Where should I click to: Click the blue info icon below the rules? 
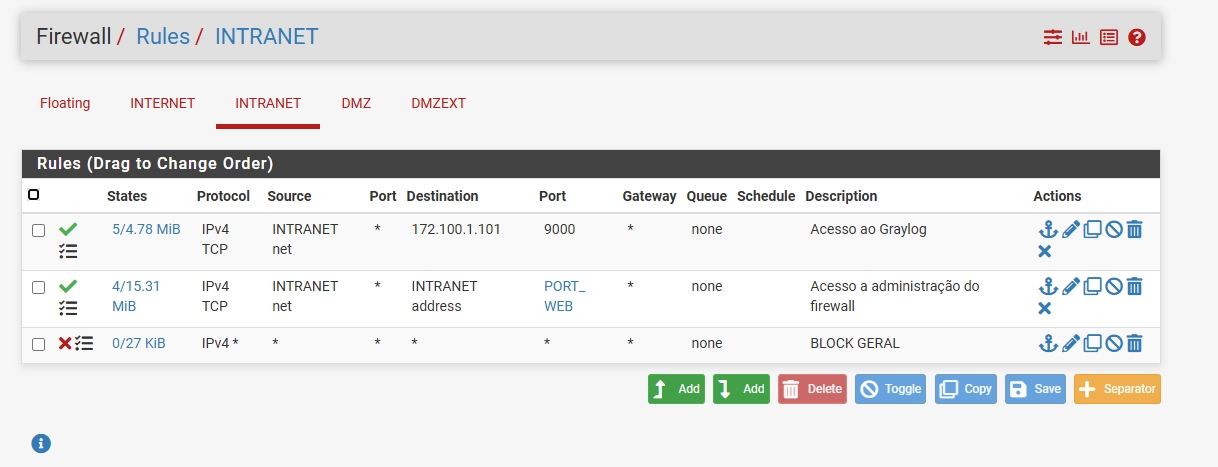[41, 443]
